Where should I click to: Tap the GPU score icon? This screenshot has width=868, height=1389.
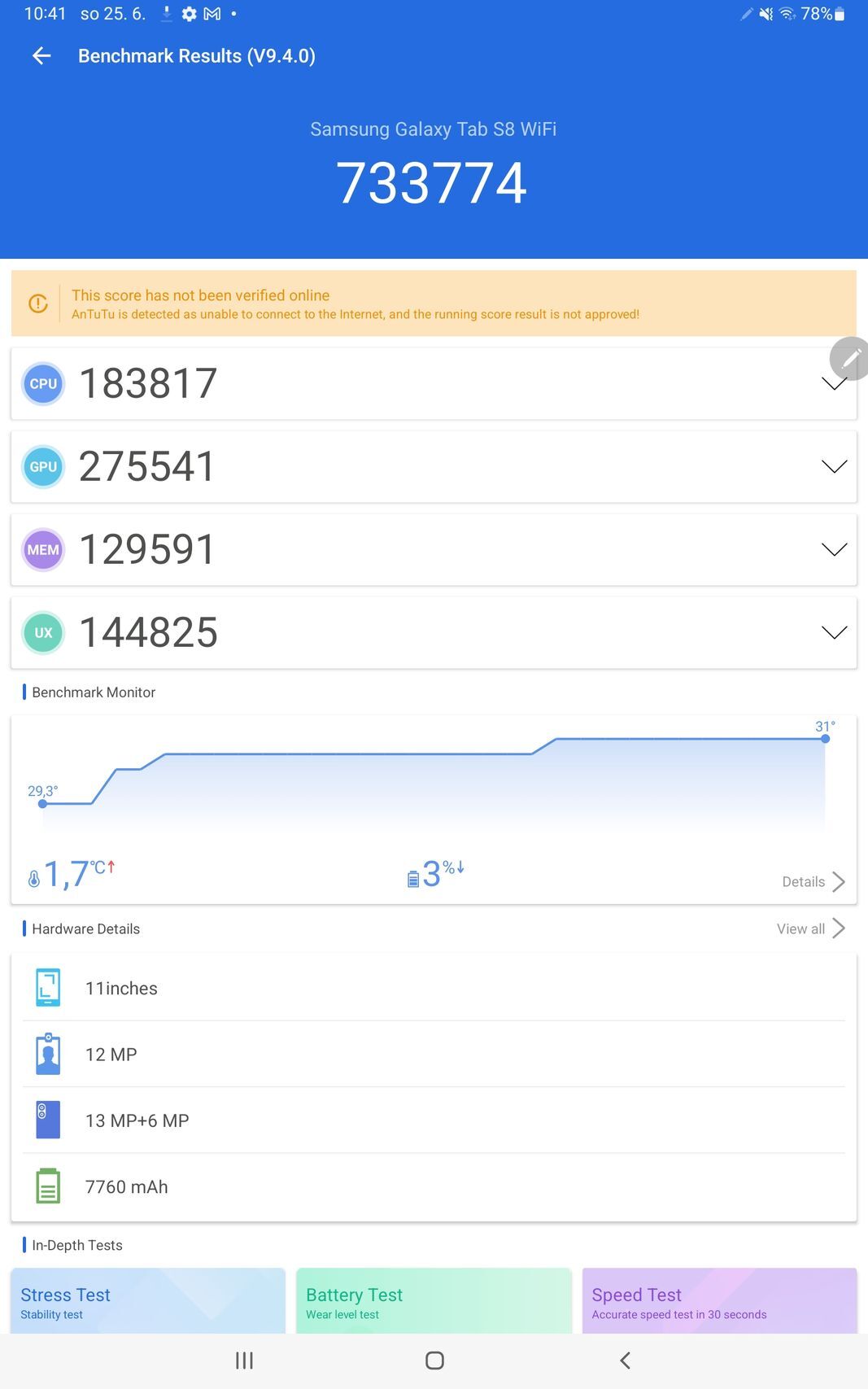(43, 466)
